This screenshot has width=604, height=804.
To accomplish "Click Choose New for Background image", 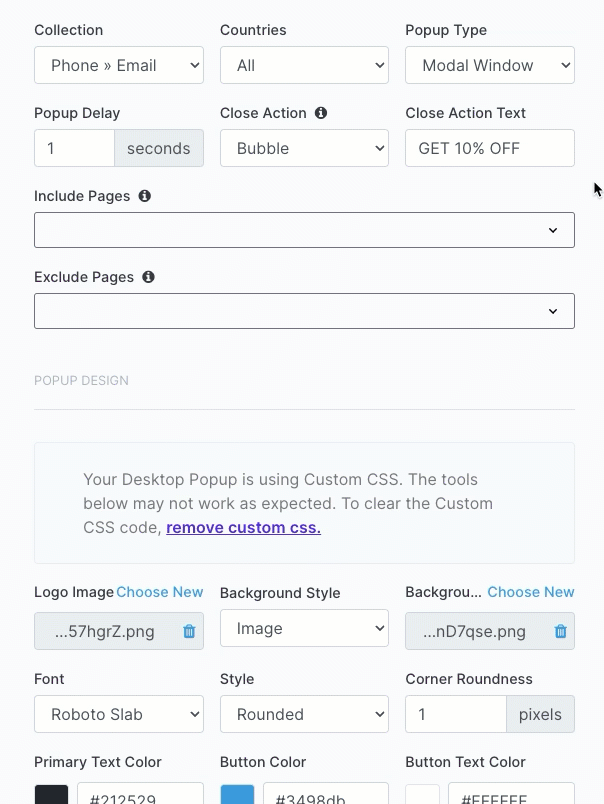I will pyautogui.click(x=531, y=592).
